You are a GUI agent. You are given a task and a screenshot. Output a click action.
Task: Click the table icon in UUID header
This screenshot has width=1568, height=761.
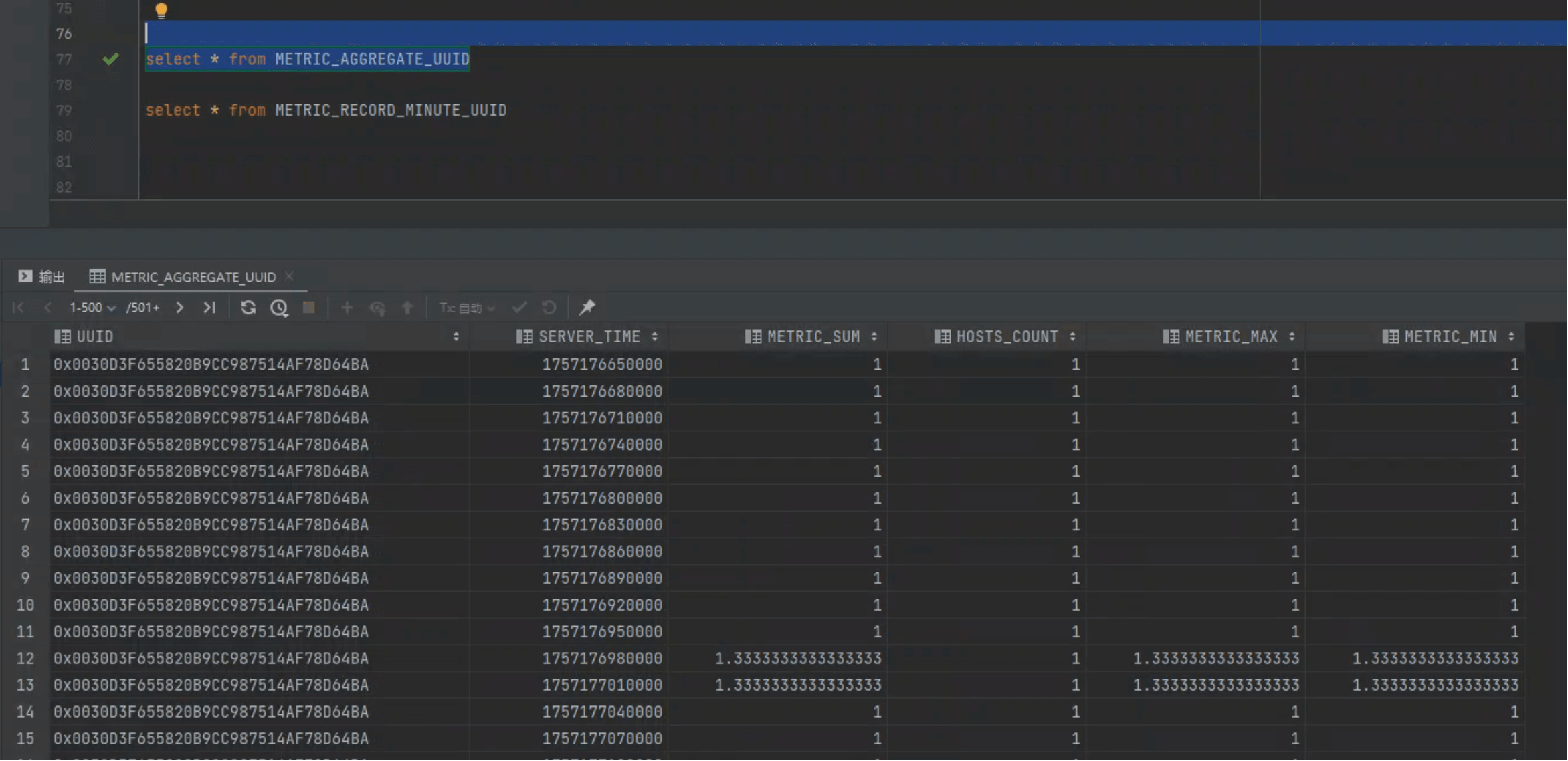(62, 337)
